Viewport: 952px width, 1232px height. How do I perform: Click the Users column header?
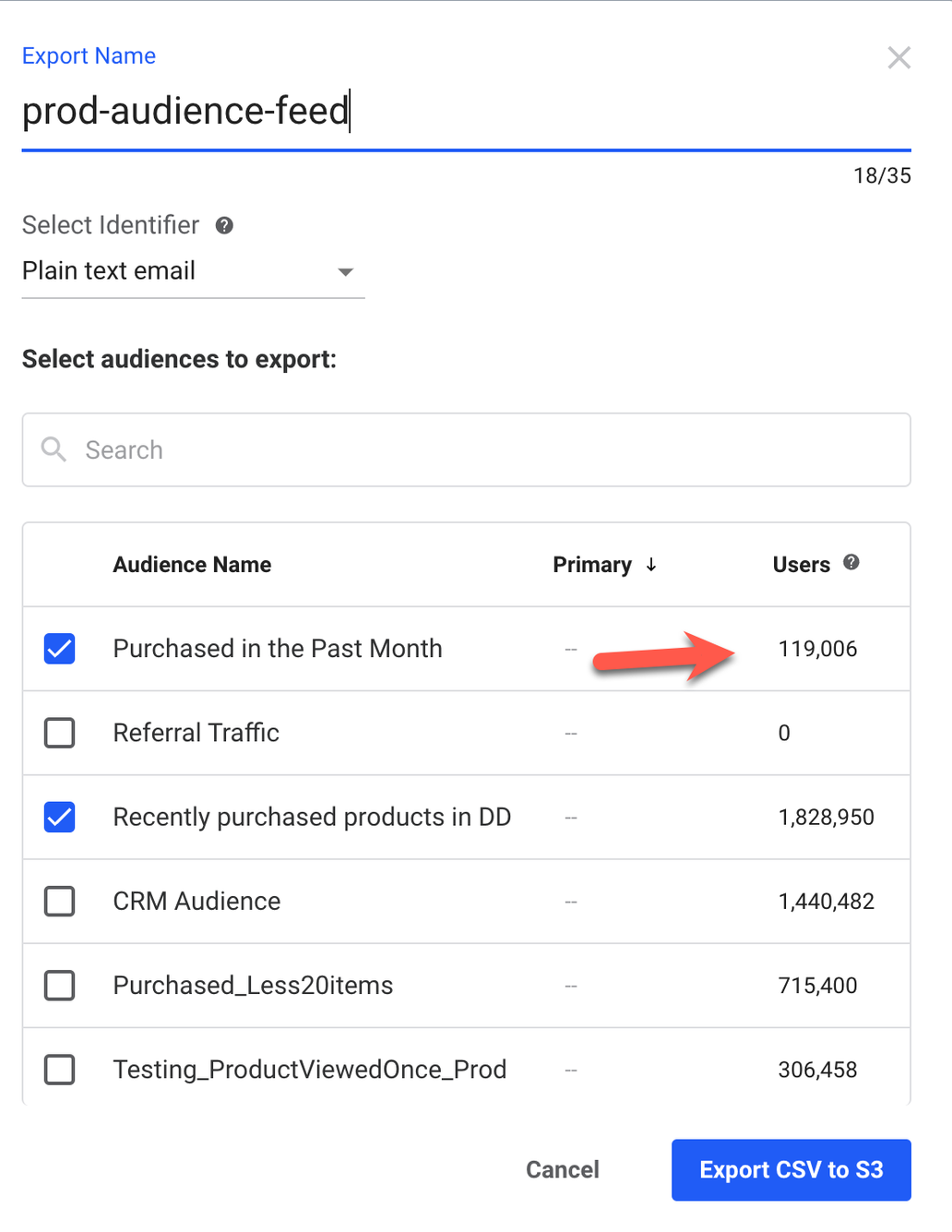(x=801, y=565)
